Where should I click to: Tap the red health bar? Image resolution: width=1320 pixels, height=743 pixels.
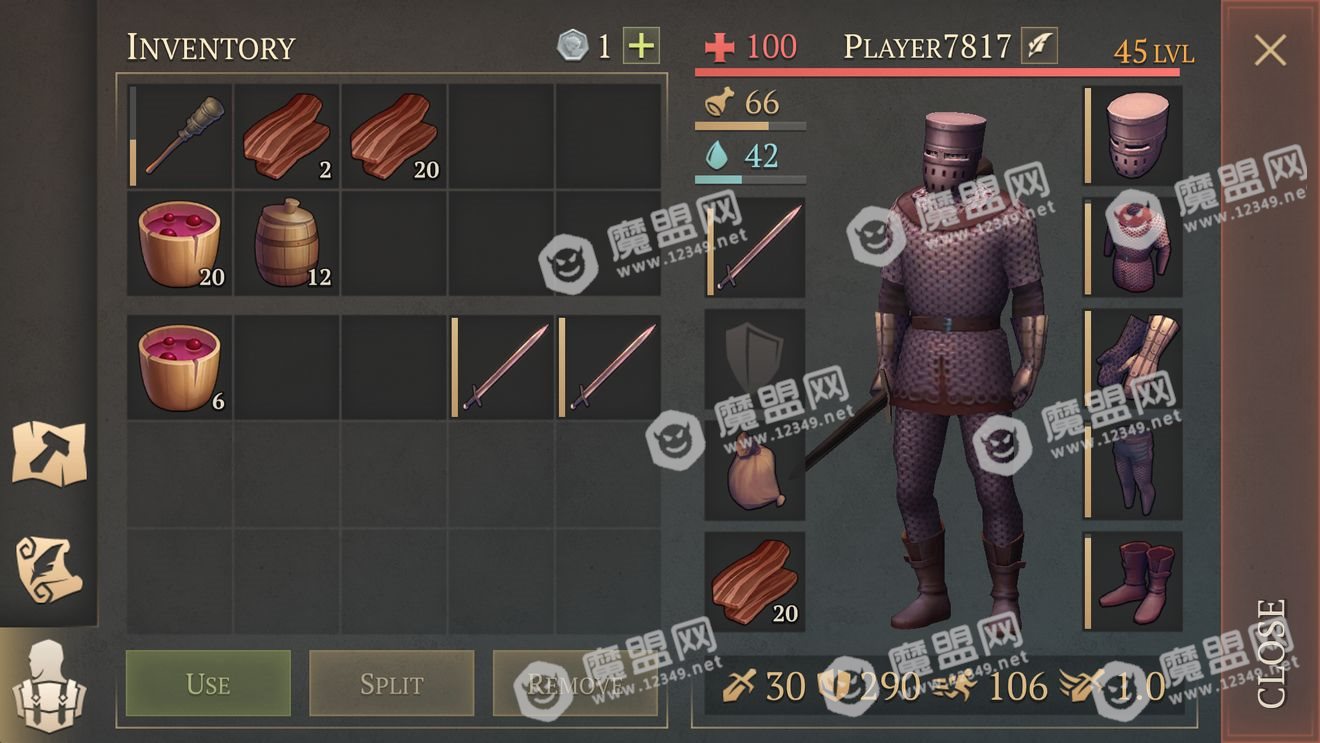pos(937,72)
